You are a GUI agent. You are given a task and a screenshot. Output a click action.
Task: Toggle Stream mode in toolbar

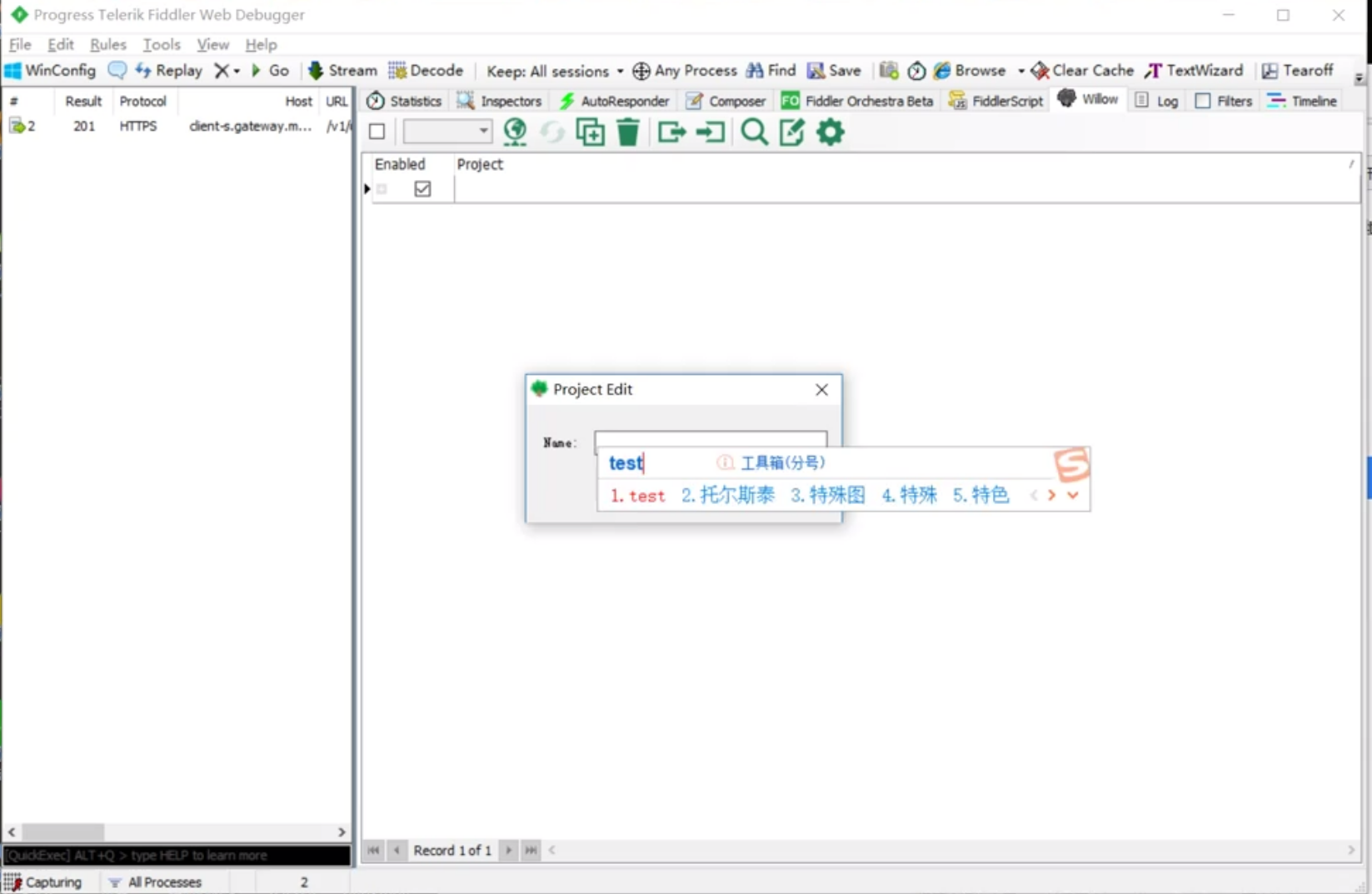click(342, 71)
